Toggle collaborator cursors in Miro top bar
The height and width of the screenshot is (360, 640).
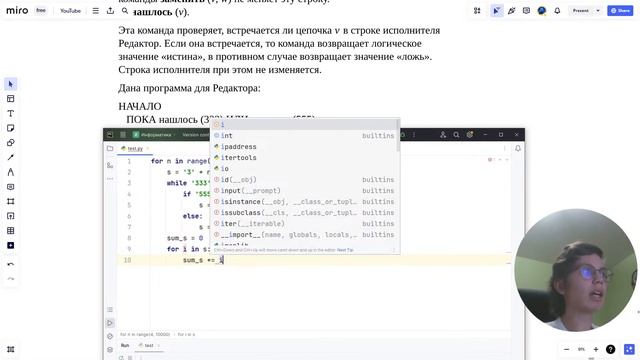coord(496,11)
